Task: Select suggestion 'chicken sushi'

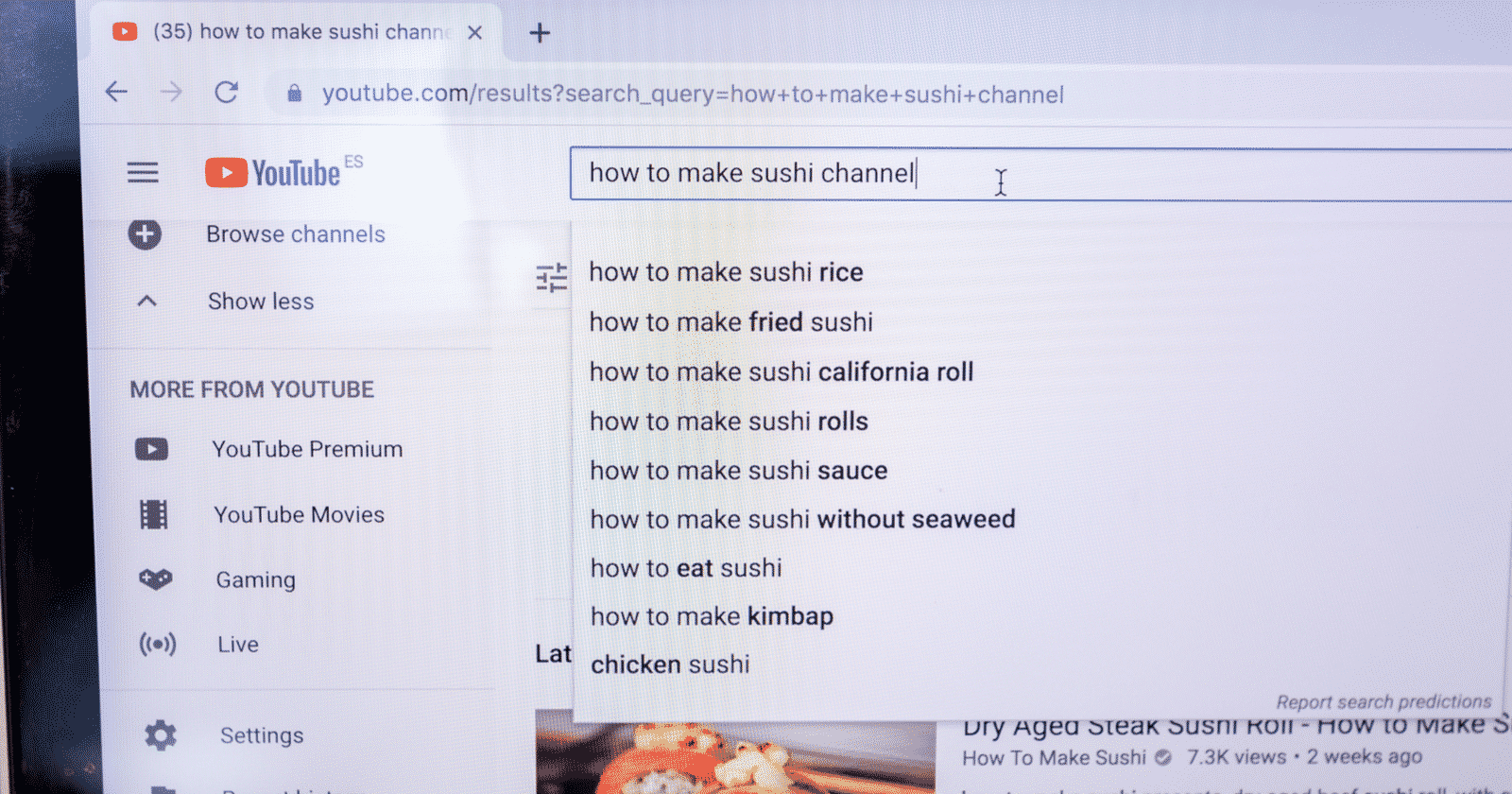Action: [670, 665]
